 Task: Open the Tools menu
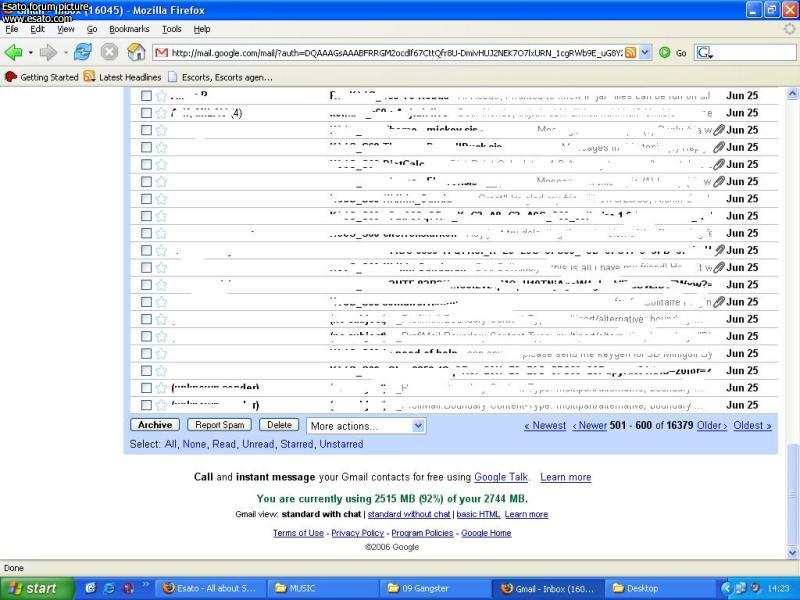coord(172,29)
